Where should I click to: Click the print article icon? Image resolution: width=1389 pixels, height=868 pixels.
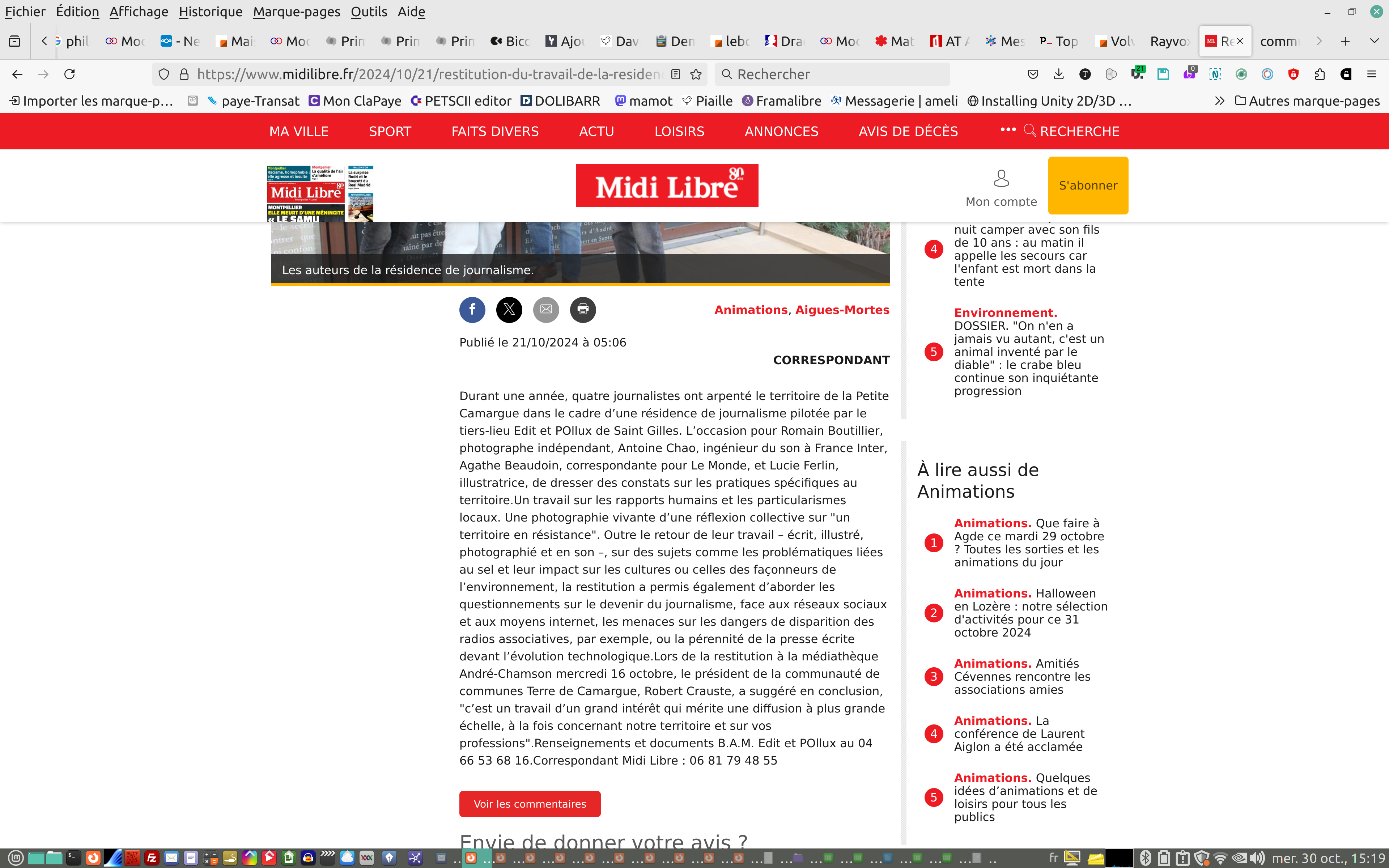click(583, 310)
